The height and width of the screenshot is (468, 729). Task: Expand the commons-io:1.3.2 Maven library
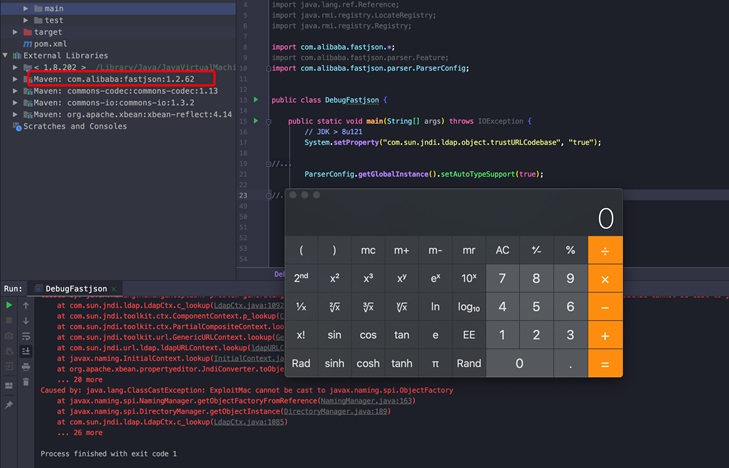tap(15, 103)
